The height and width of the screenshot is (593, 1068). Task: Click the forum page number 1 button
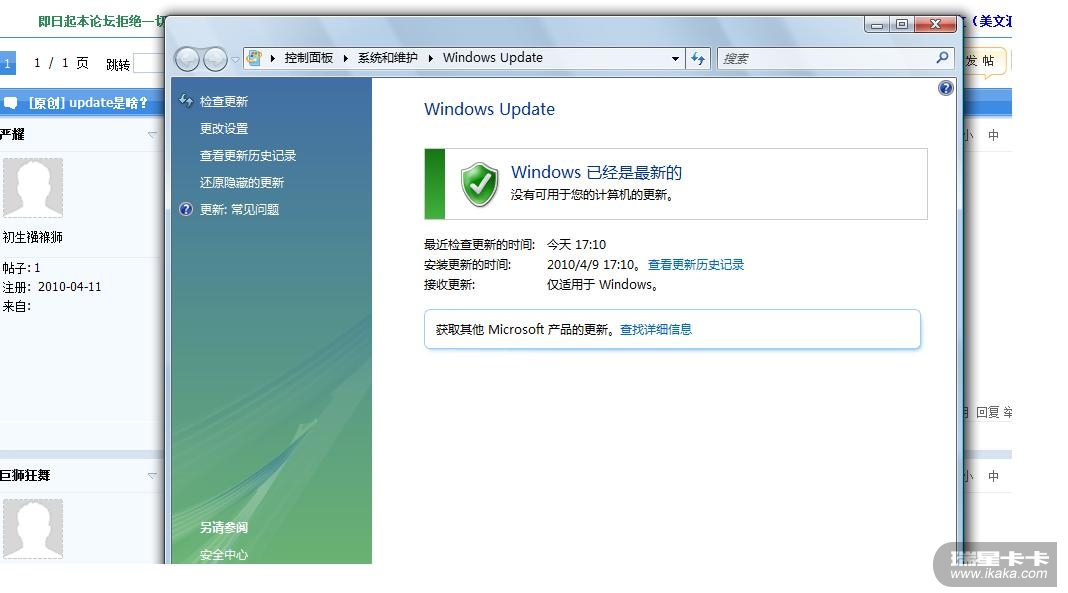tap(7, 63)
